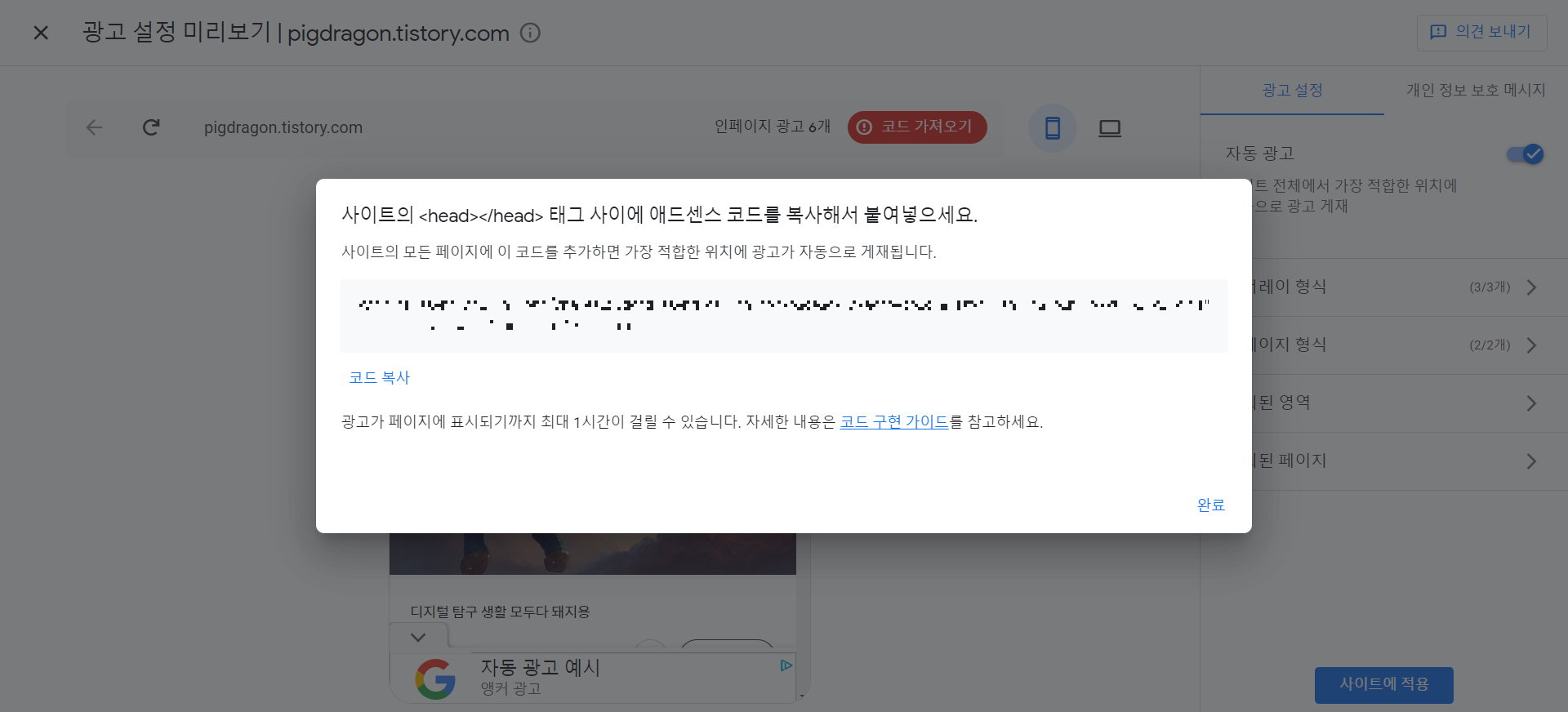This screenshot has height=712, width=1568.
Task: Select the 개인 정보 보호 메시지 tab
Action: pos(1476,90)
